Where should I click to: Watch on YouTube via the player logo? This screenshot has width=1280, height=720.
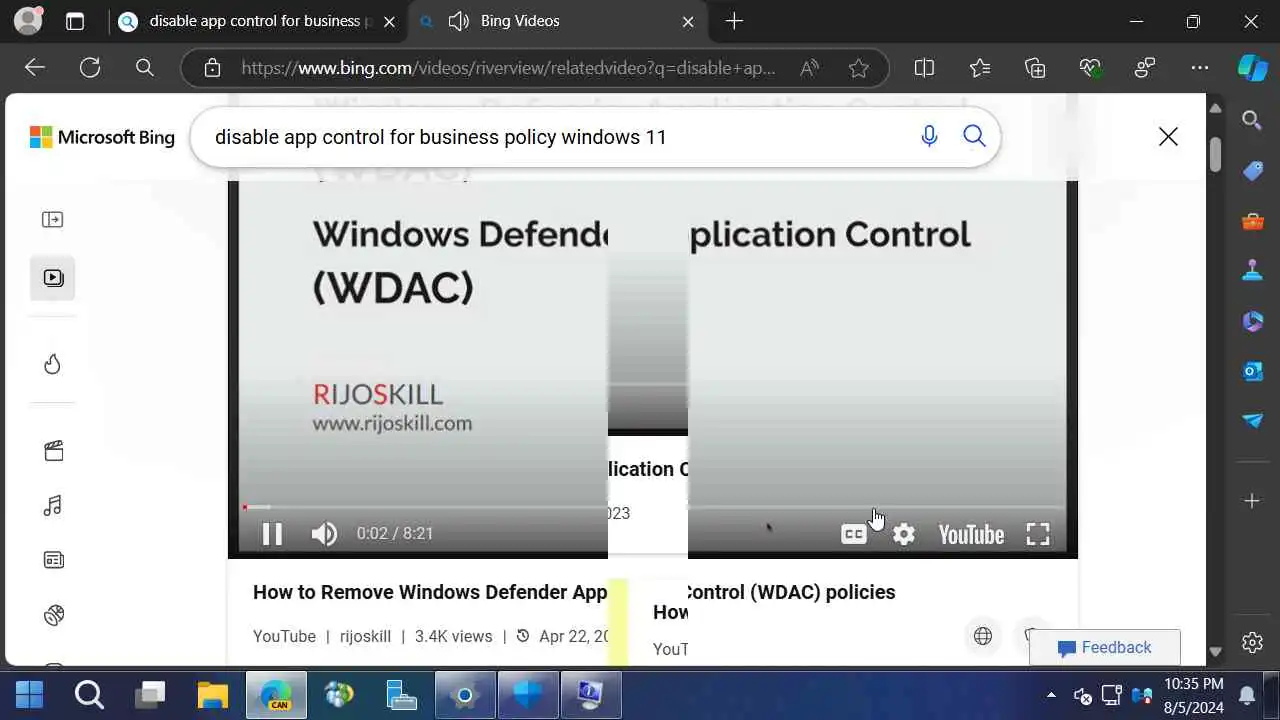coord(971,534)
